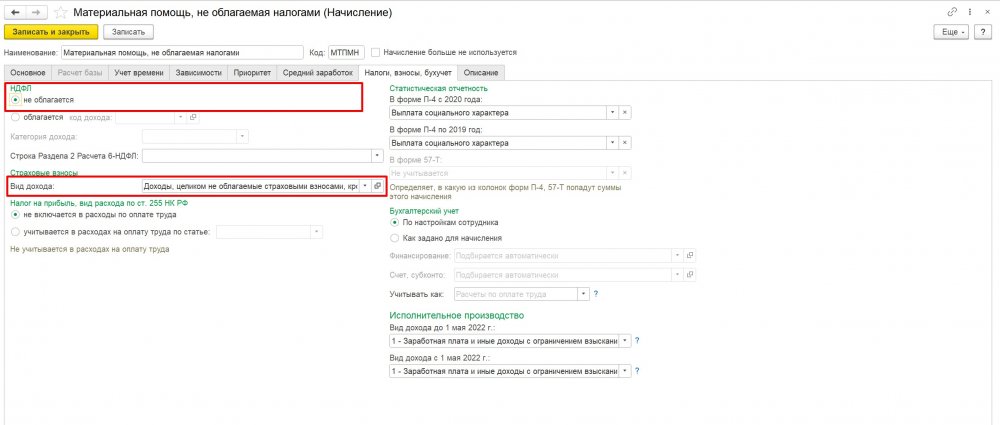Image resolution: width=1000 pixels, height=425 pixels.
Task: Select 'Как задано для начисления' radio option
Action: click(394, 237)
